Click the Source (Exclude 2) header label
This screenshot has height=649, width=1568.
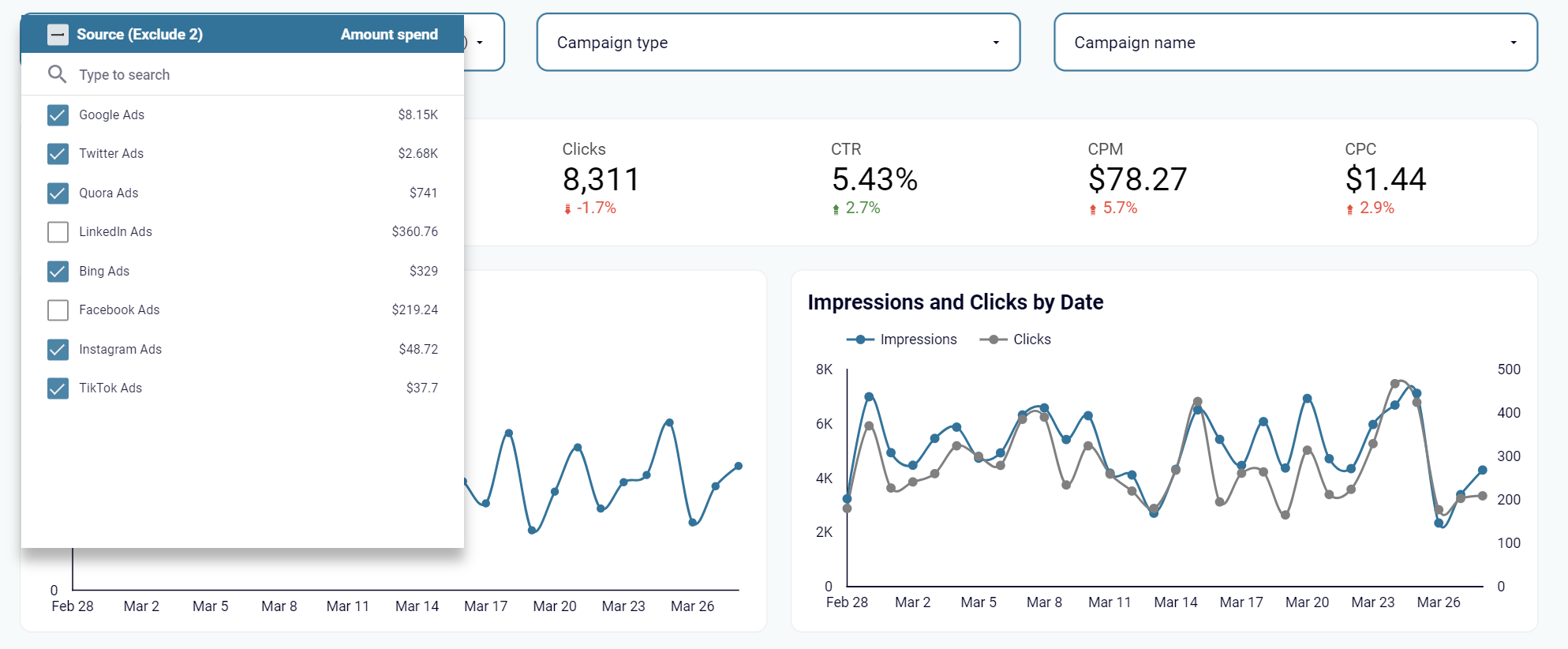[x=140, y=35]
